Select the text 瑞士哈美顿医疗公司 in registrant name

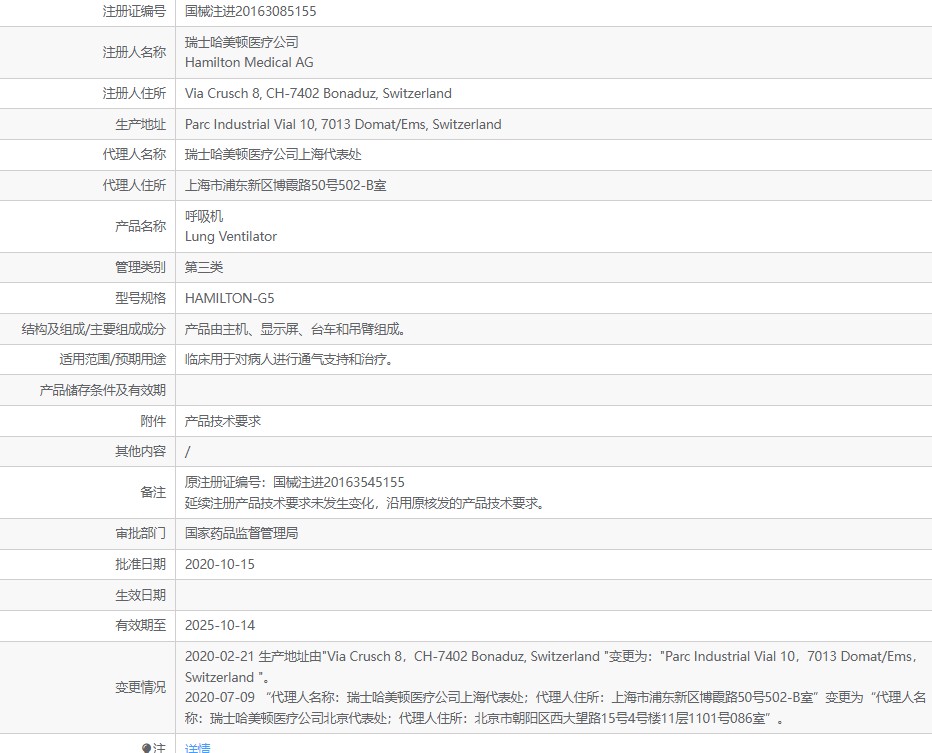point(241,42)
